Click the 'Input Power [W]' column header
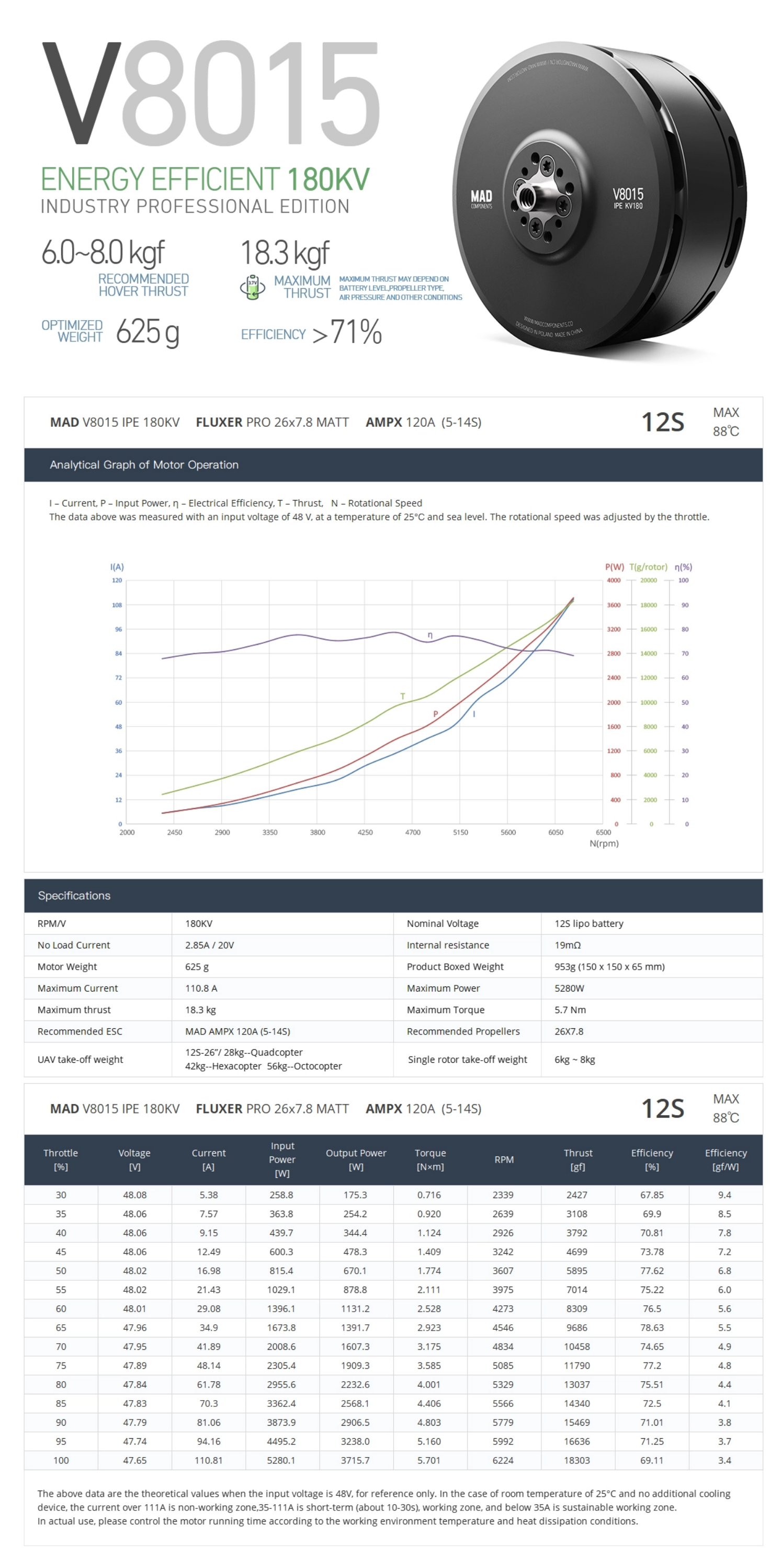This screenshot has width=781, height=1568. [x=282, y=1160]
